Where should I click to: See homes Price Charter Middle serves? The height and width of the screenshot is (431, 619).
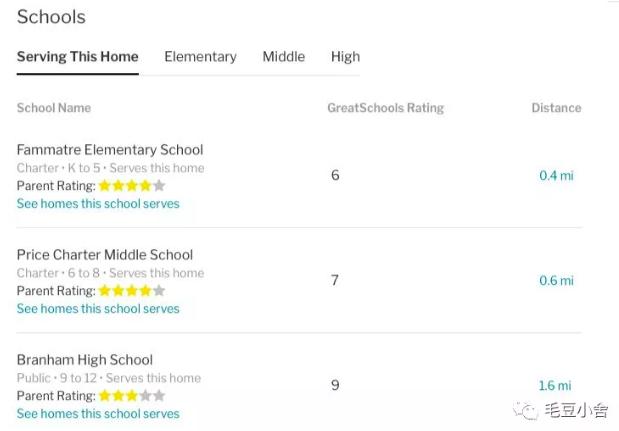click(x=98, y=309)
